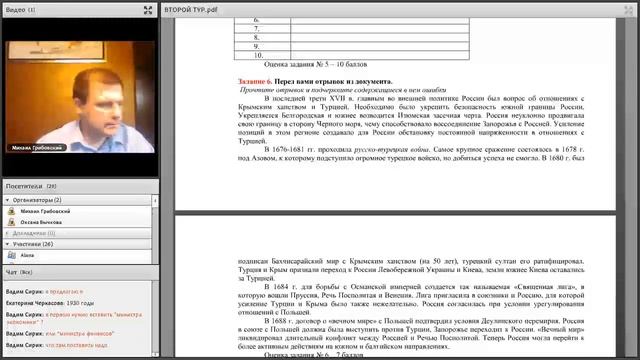Click the Чат (Все) panel header

click(x=80, y=272)
